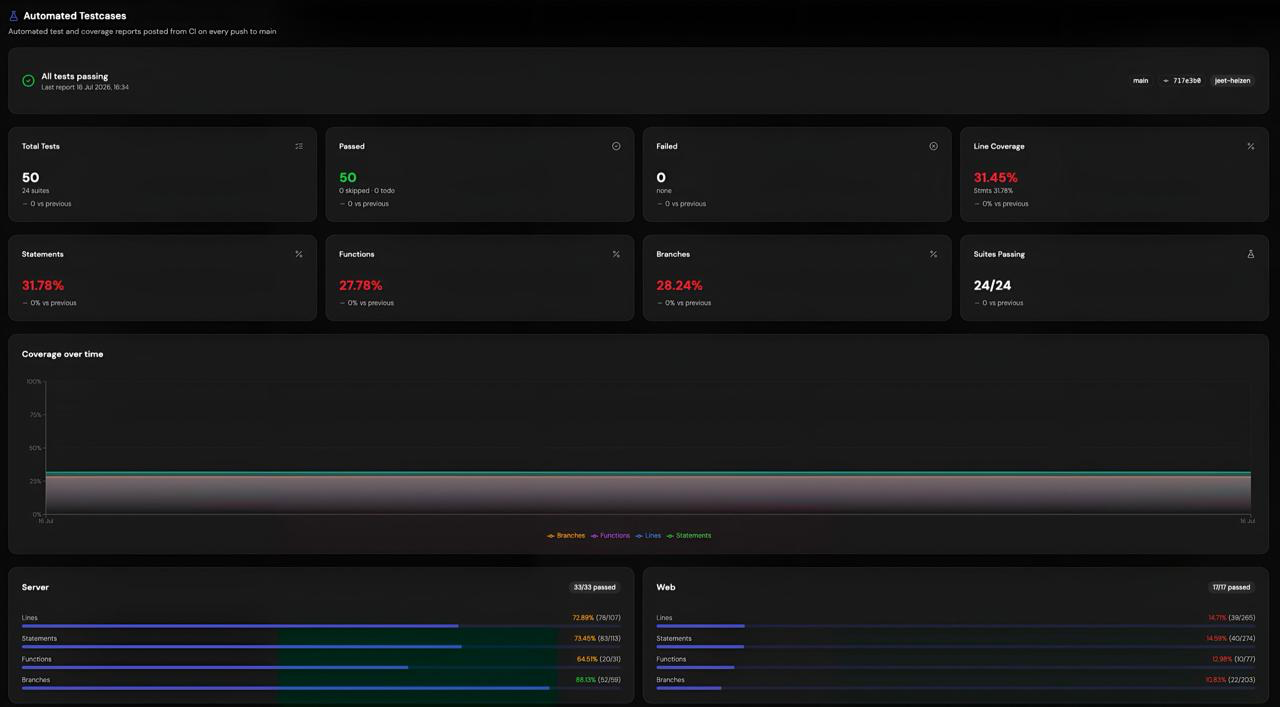
Task: Click the jeet-heizen author badge
Action: (x=1232, y=81)
